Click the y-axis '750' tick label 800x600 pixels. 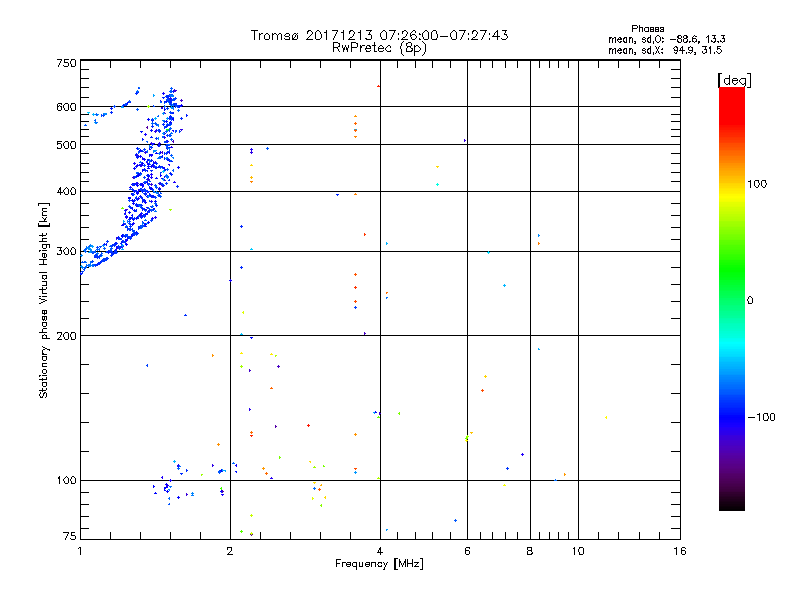pyautogui.click(x=66, y=63)
